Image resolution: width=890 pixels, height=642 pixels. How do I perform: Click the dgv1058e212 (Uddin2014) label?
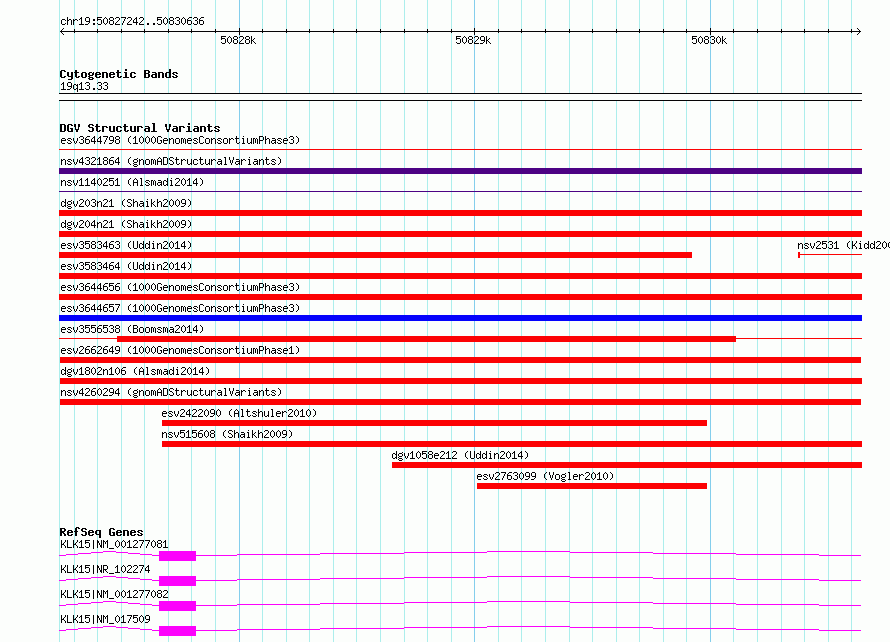click(x=460, y=455)
